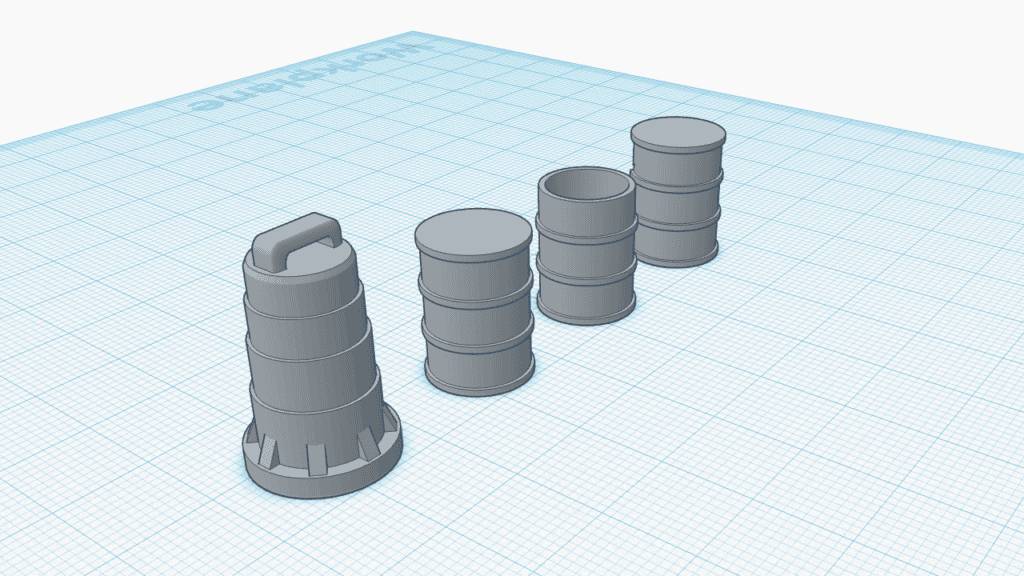Select the closed-lid barrel nearest the tapered barrel

475,302
